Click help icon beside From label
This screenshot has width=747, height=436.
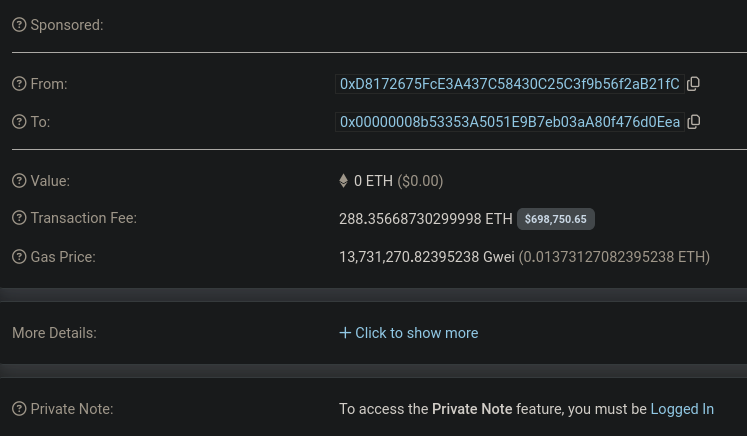(19, 84)
